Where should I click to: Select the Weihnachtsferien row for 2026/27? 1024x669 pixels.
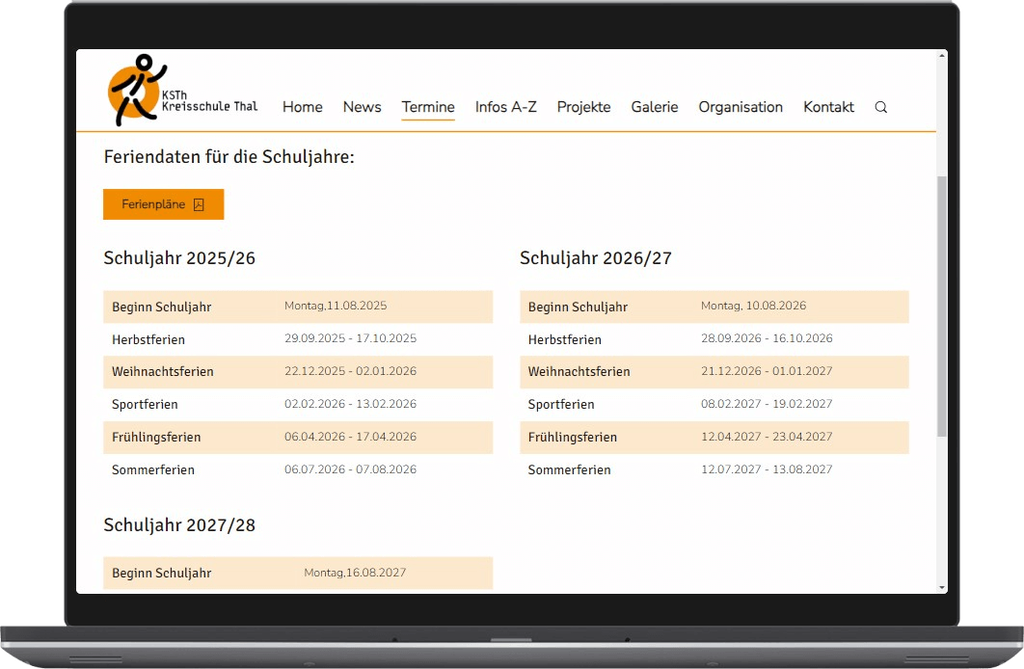714,372
